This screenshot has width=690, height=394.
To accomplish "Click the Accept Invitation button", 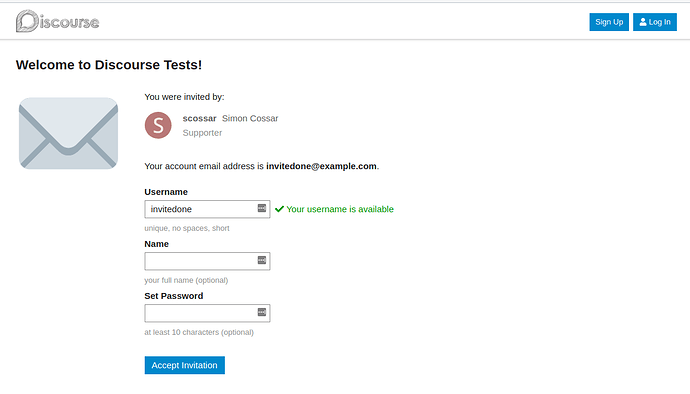I will point(185,365).
